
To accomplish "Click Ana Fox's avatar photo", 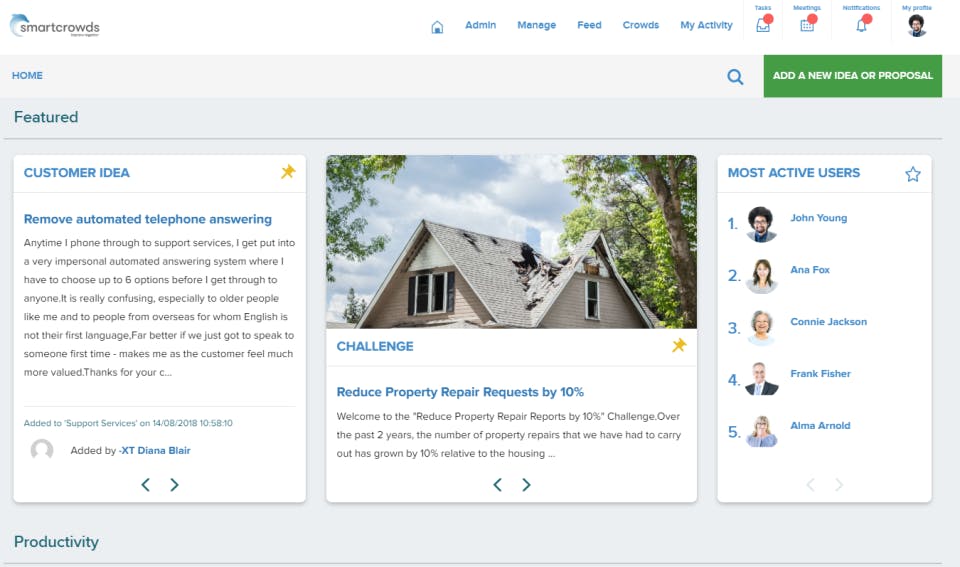I will tap(762, 276).
